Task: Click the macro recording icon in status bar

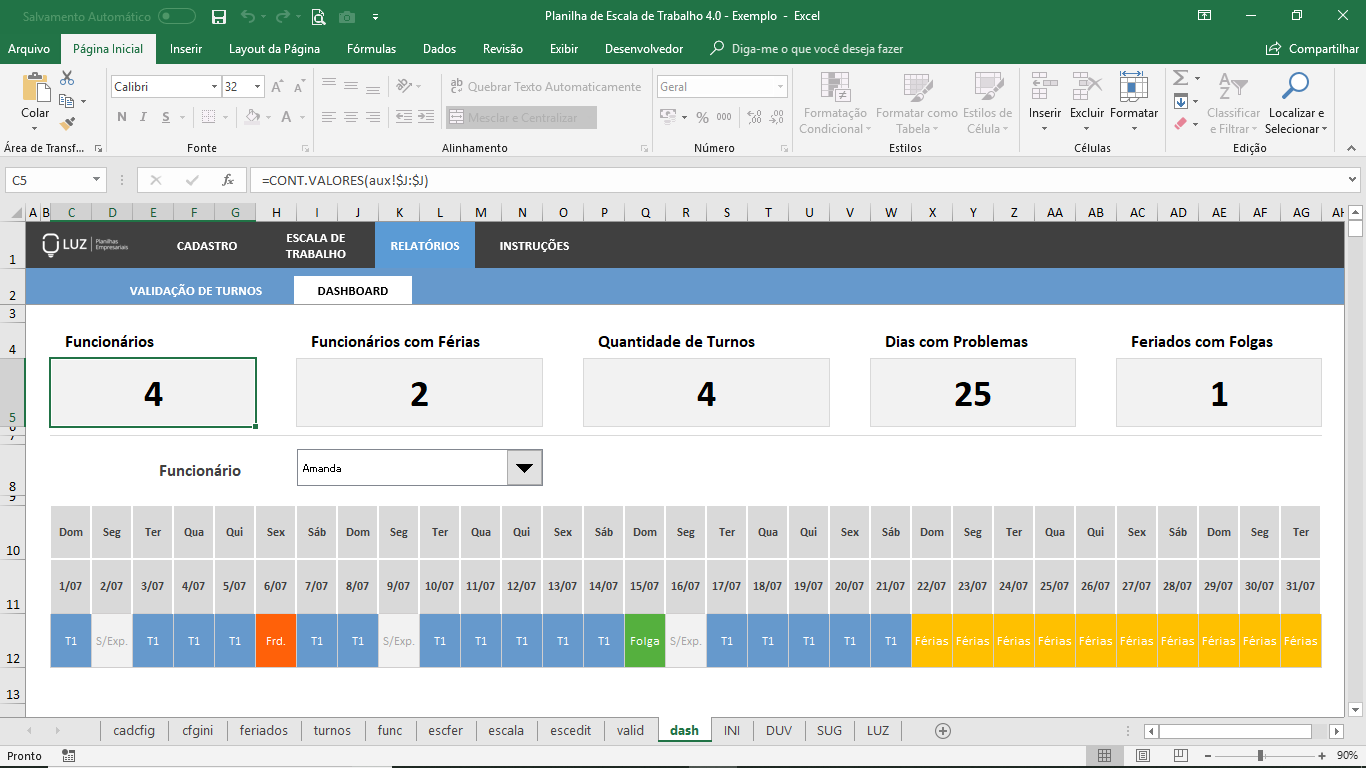Action: 68,756
